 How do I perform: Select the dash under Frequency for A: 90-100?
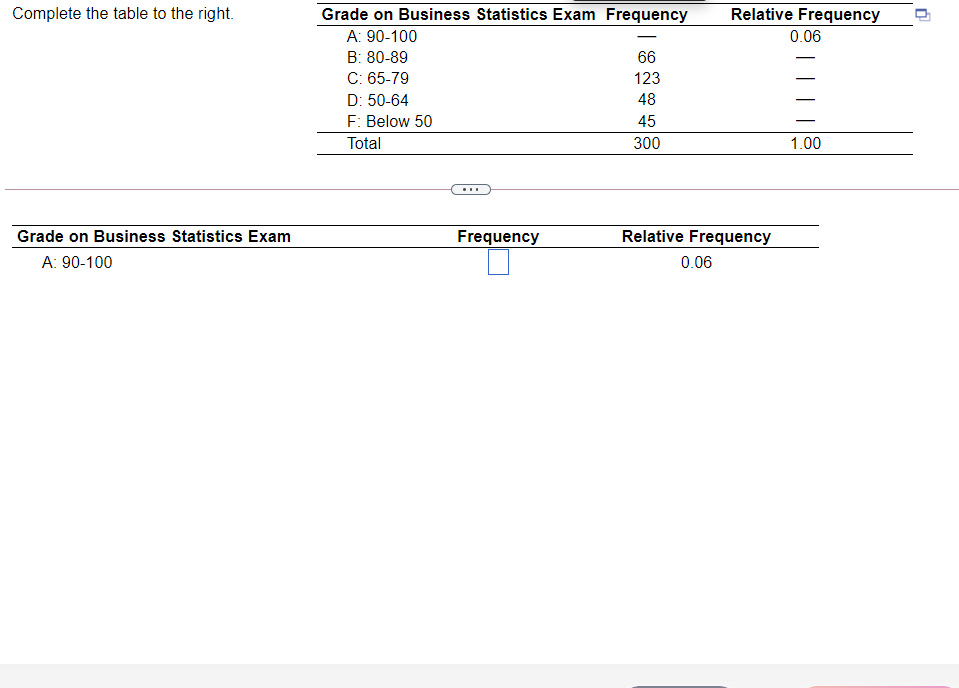pos(646,36)
